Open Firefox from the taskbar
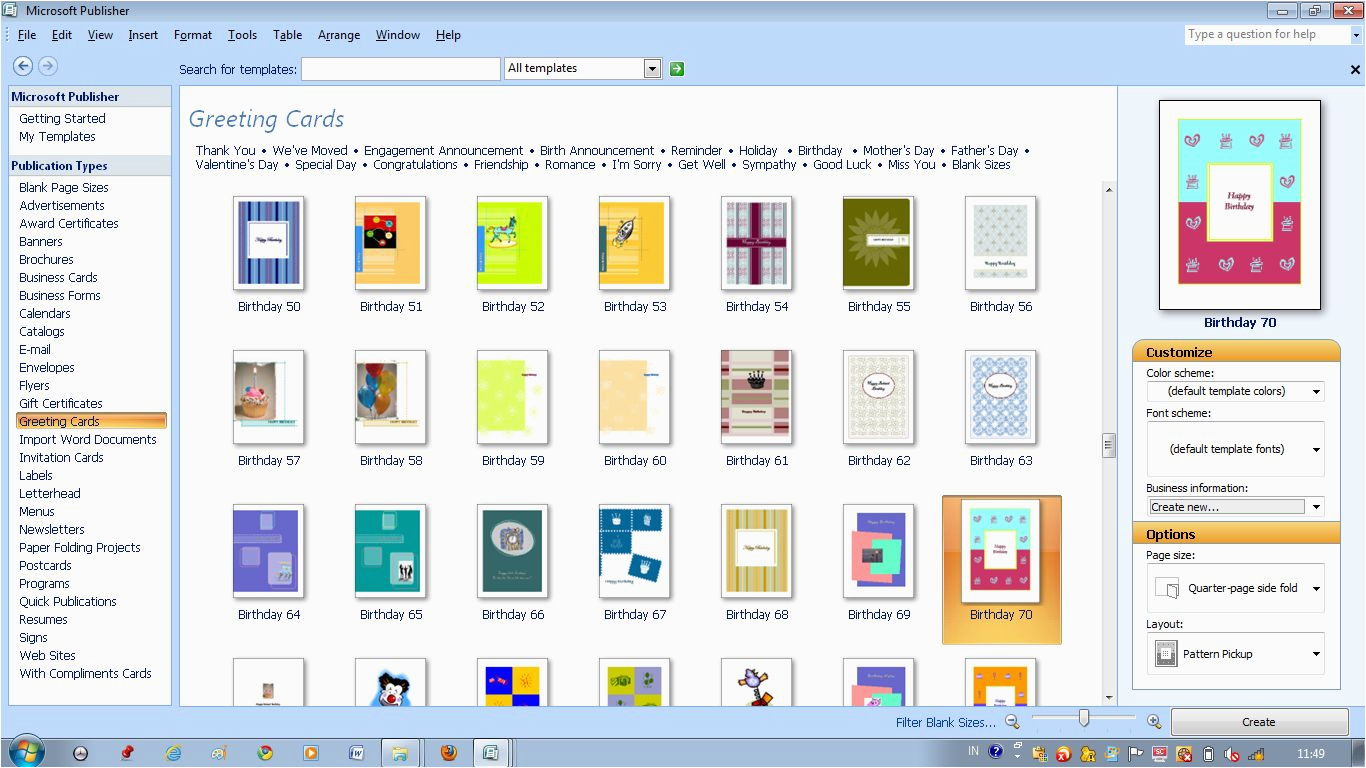The height and width of the screenshot is (768, 1366). pyautogui.click(x=449, y=753)
